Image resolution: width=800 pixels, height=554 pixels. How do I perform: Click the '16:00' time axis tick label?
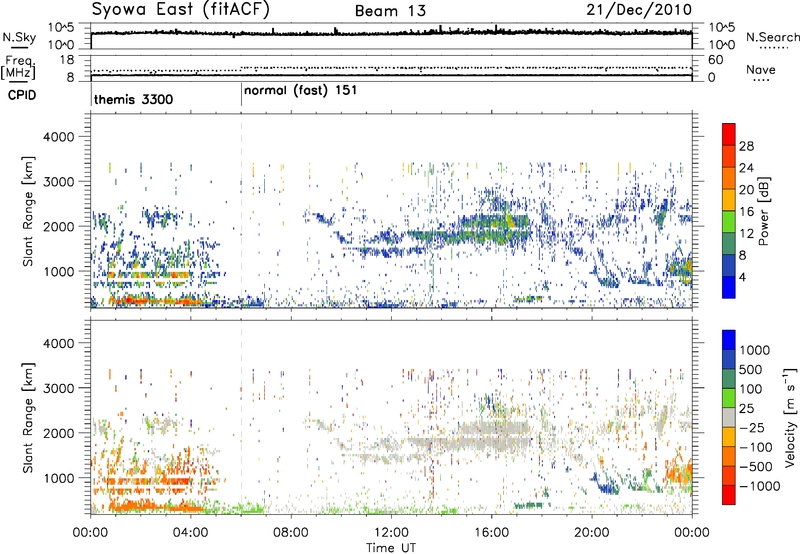pyautogui.click(x=491, y=533)
